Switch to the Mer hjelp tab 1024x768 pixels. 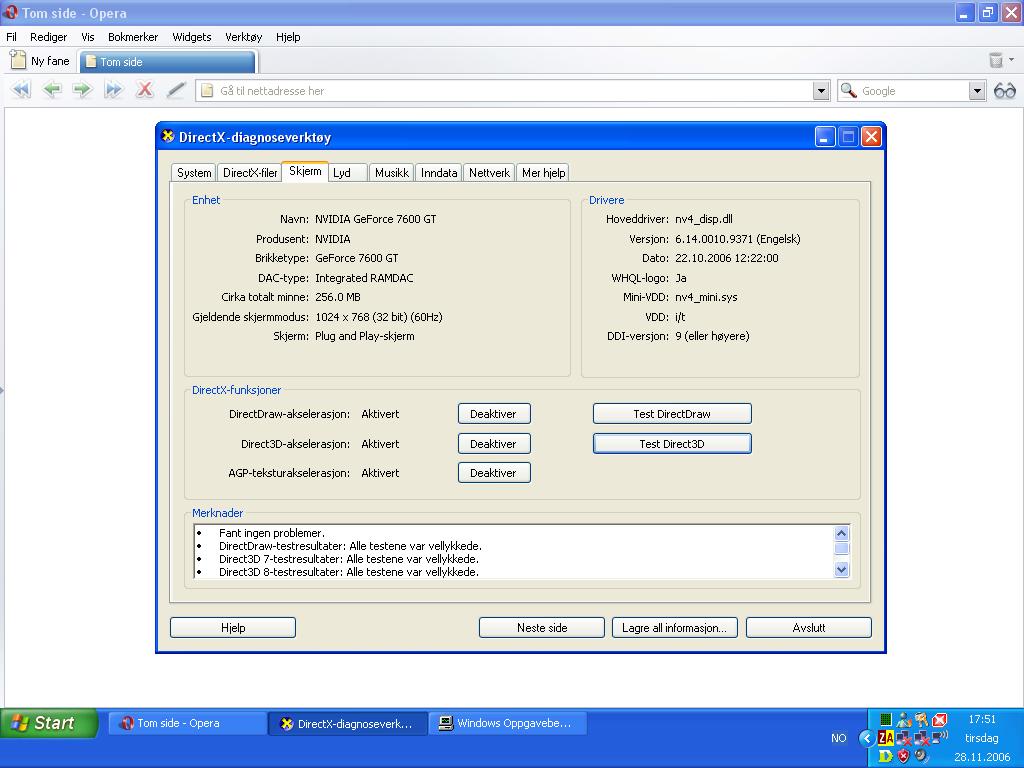click(543, 173)
